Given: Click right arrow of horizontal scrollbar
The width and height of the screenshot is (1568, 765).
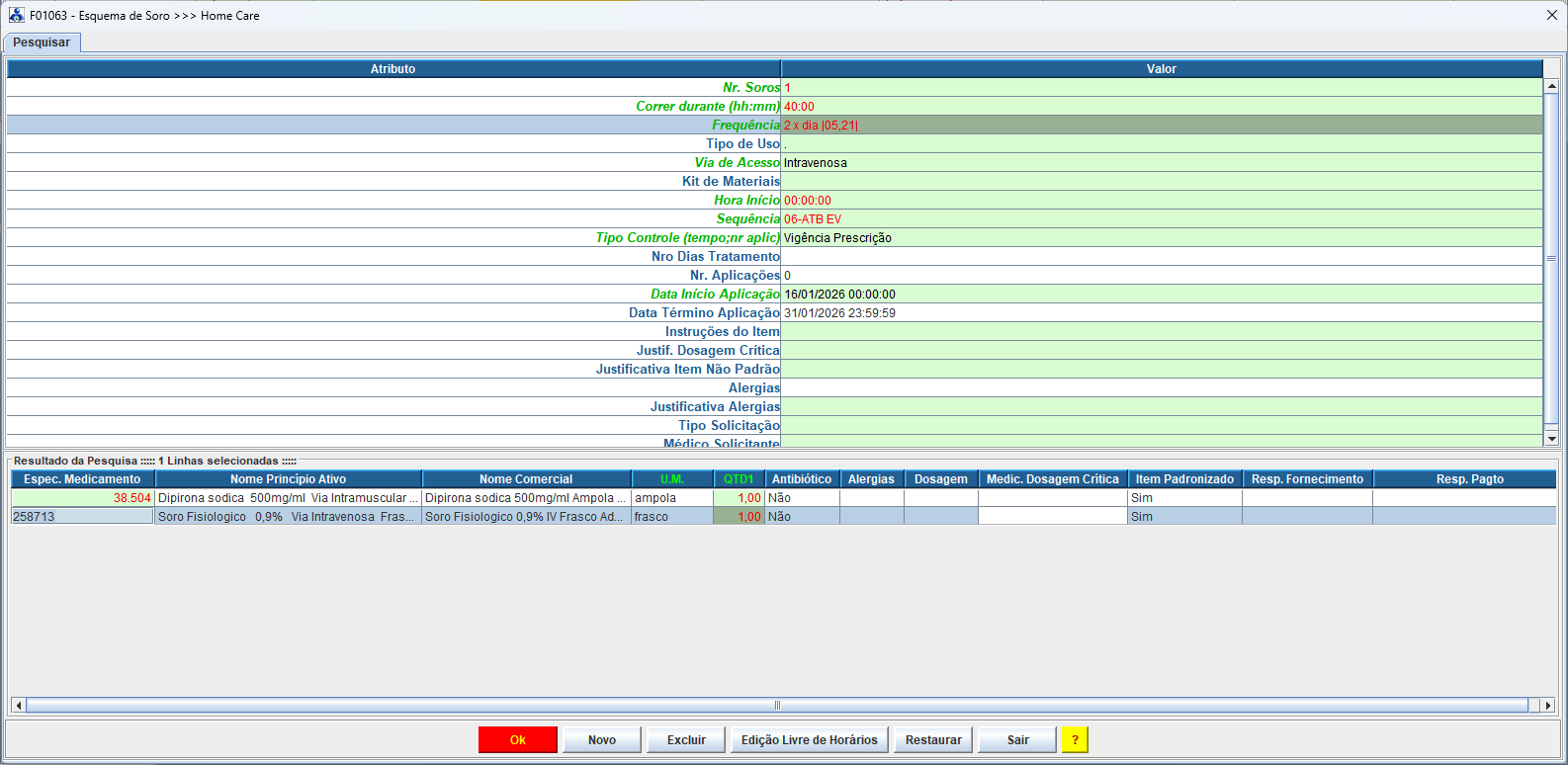Looking at the screenshot, I should click(x=1548, y=705).
